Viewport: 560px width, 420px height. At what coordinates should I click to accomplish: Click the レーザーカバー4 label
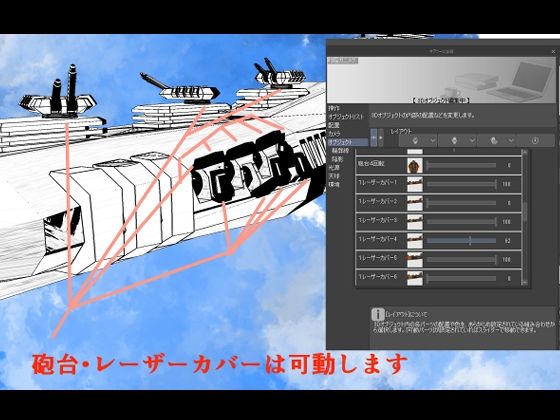point(377,239)
